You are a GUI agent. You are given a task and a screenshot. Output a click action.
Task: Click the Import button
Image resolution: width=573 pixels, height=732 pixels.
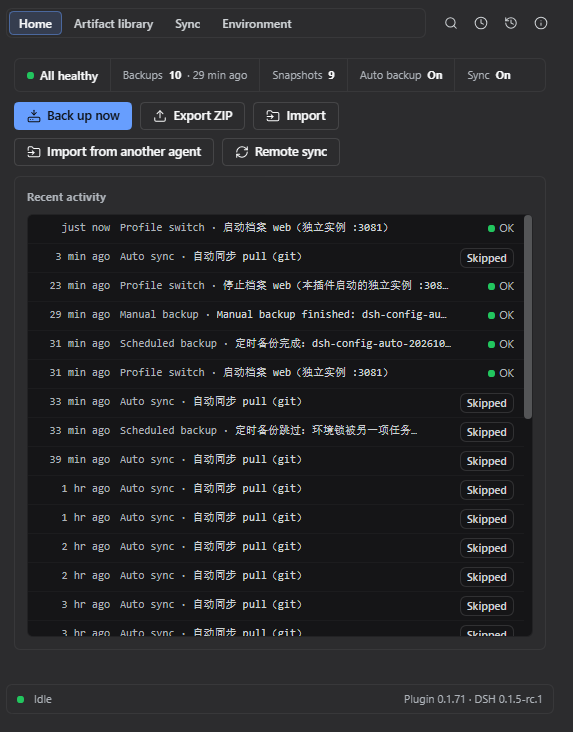coord(296,116)
